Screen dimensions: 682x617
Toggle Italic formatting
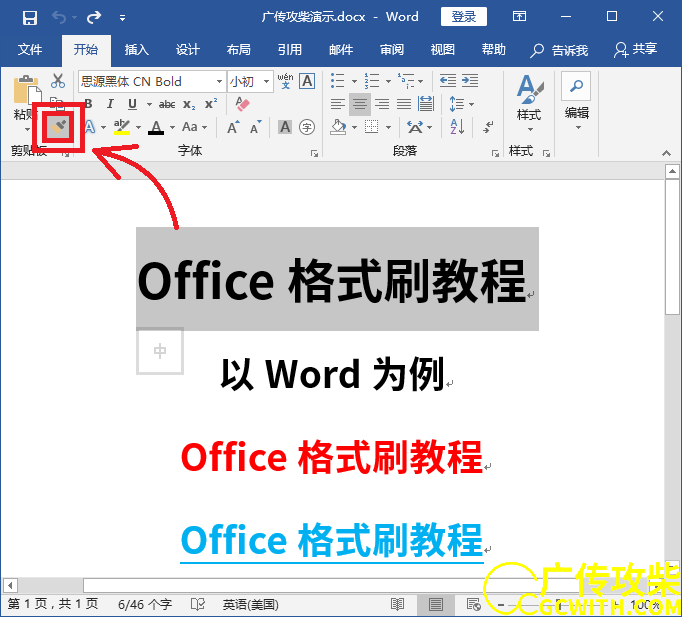coord(110,104)
